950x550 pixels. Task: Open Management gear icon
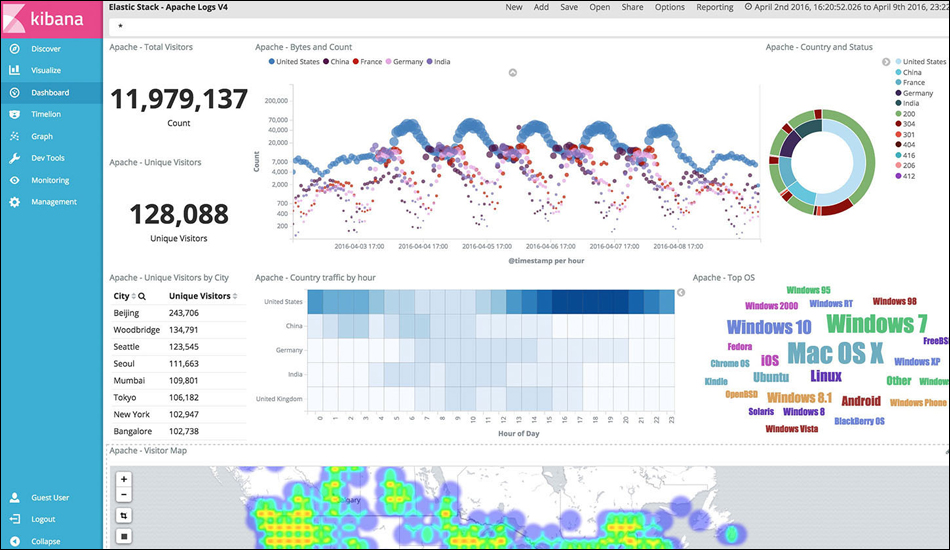coord(15,202)
